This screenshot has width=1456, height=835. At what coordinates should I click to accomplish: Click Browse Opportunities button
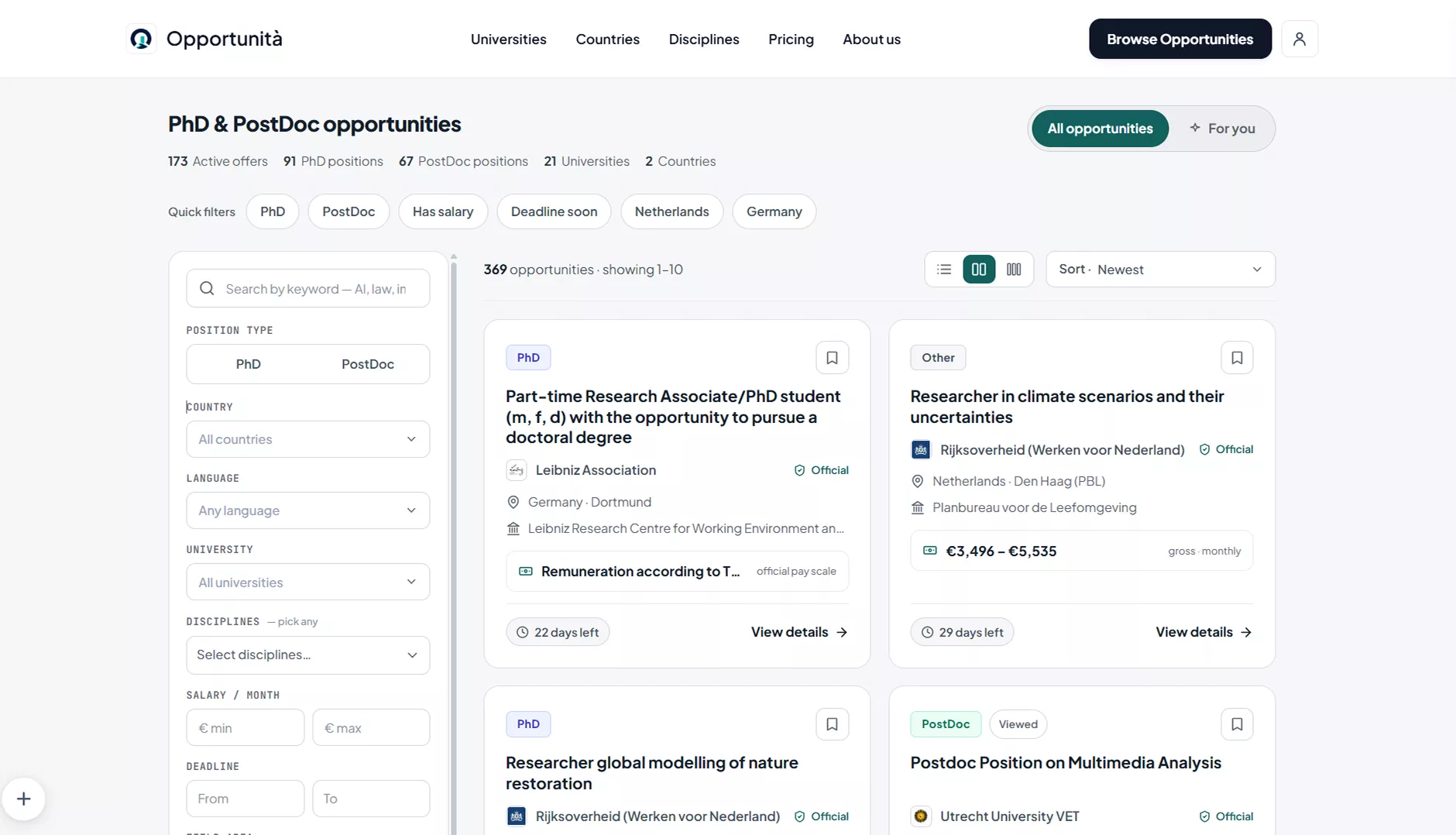[x=1180, y=39]
